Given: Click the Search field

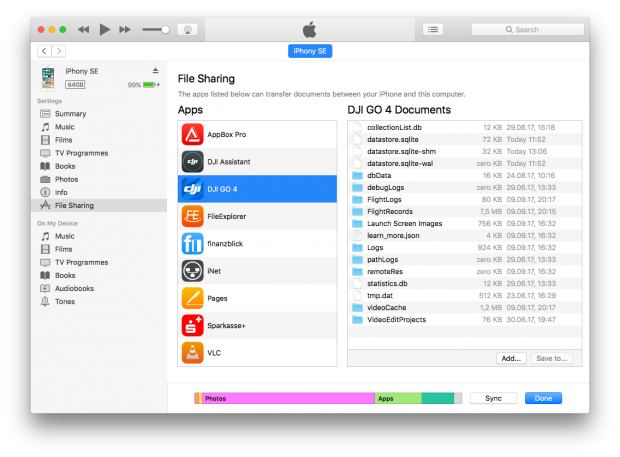Looking at the screenshot, I should click(527, 29).
